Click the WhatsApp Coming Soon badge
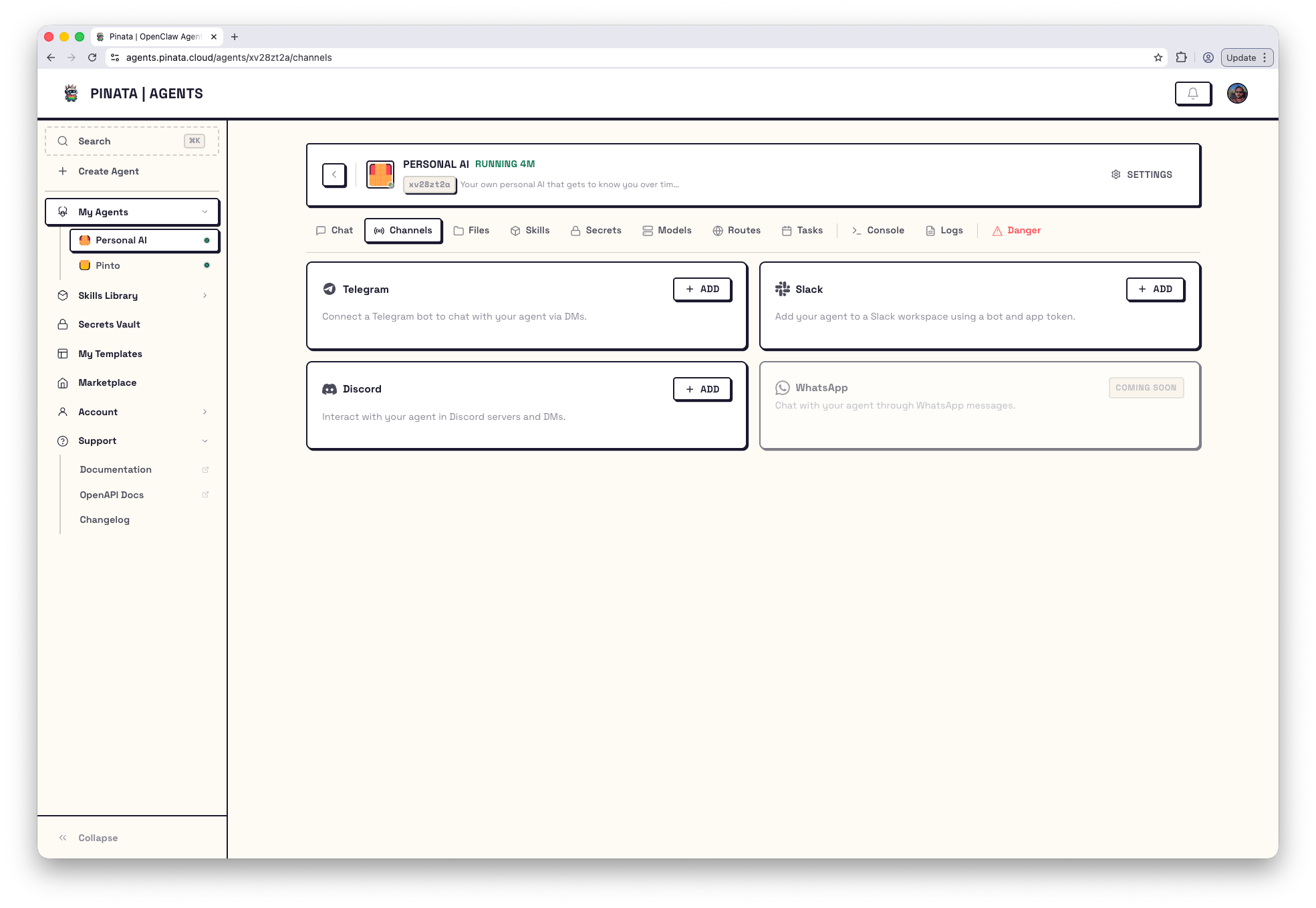This screenshot has height=908, width=1316. click(x=1146, y=388)
